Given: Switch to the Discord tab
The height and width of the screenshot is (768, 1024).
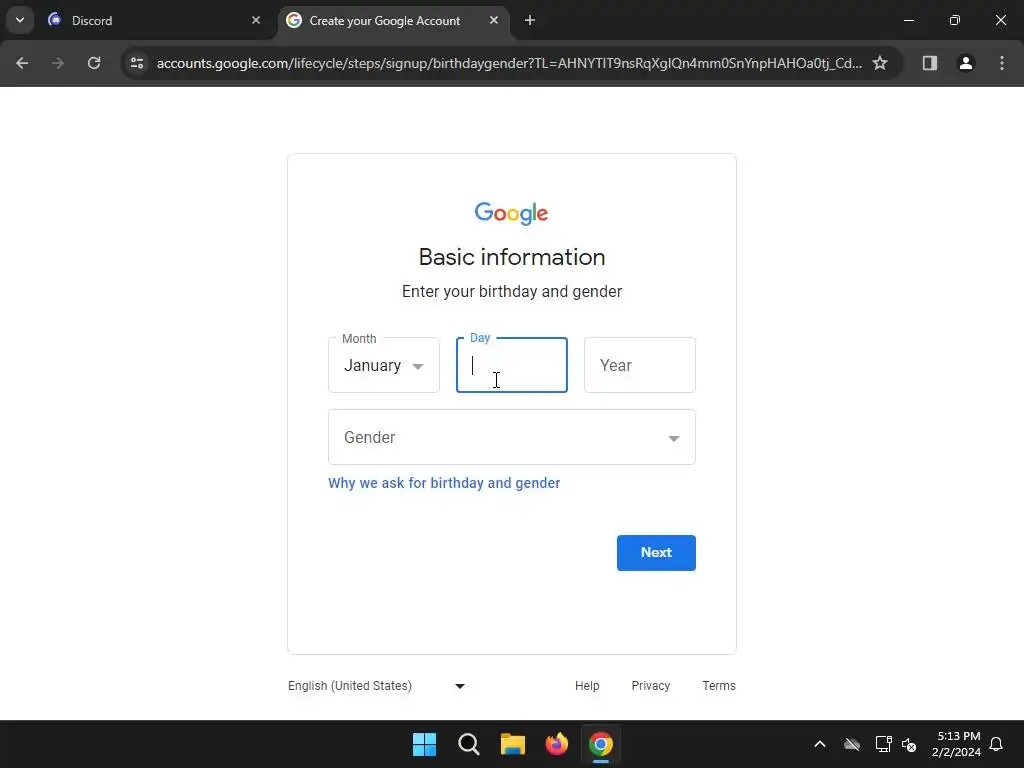Looking at the screenshot, I should [154, 20].
